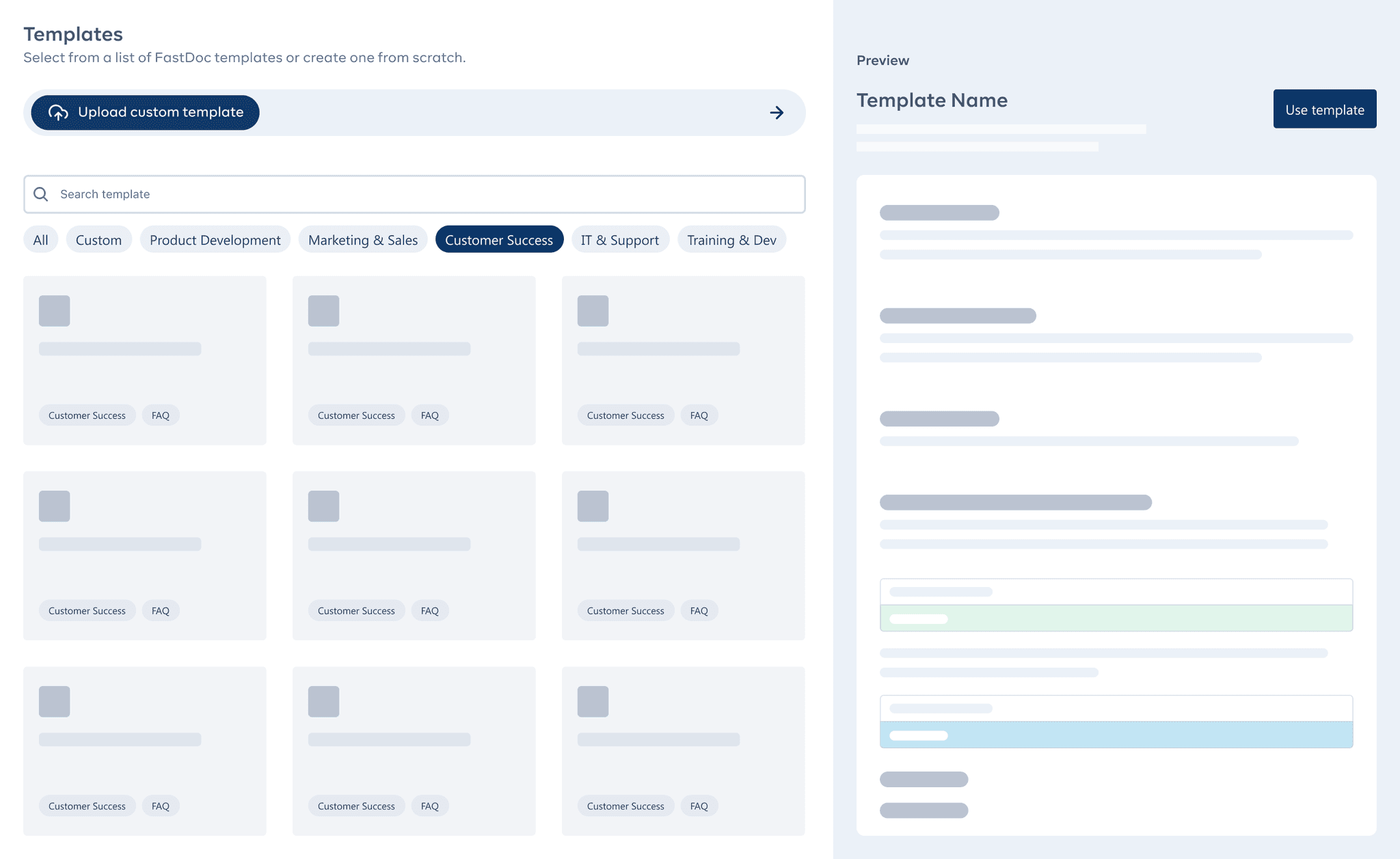Select the All filter chip
The height and width of the screenshot is (859, 1400).
40,239
